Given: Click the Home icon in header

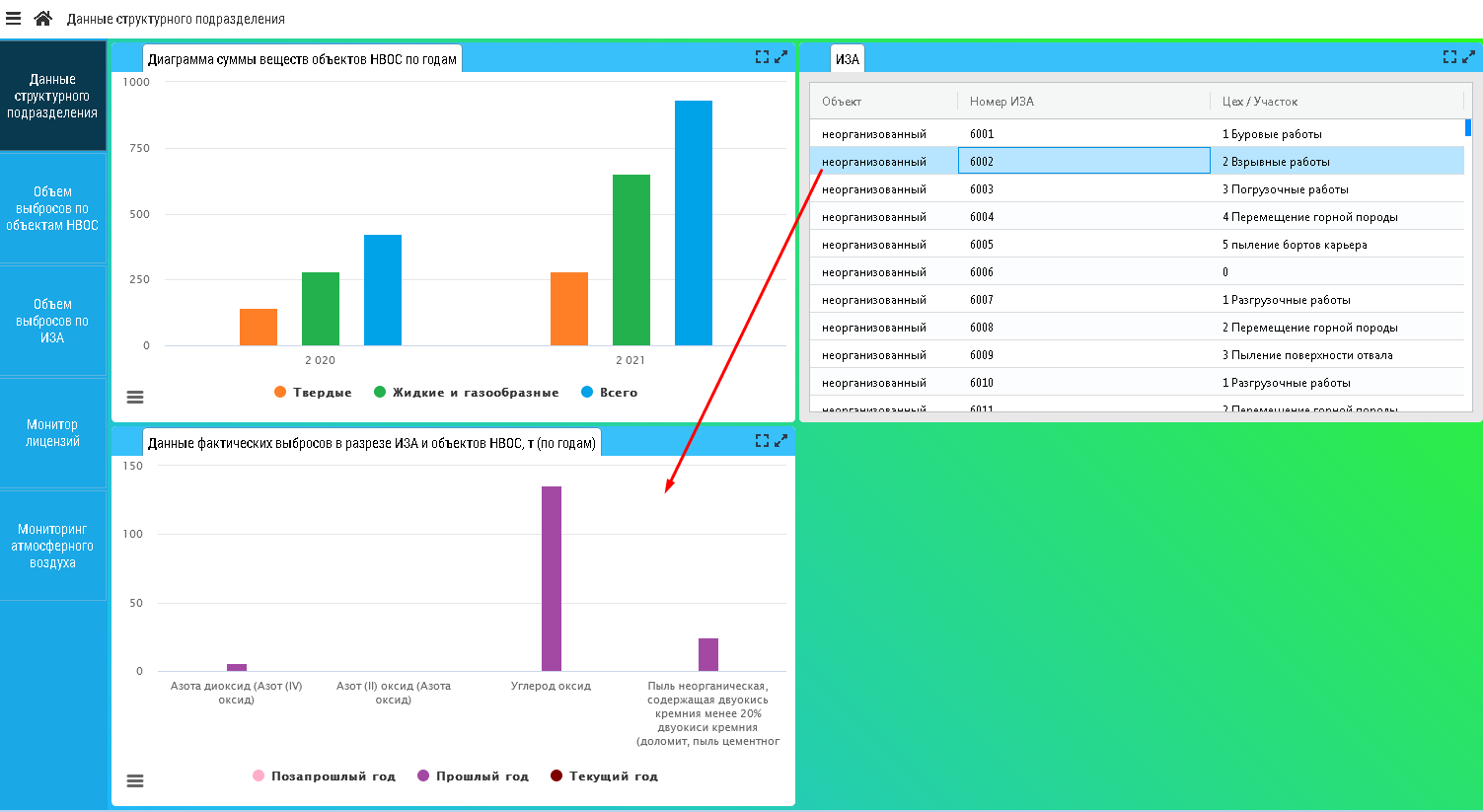Looking at the screenshot, I should pos(42,19).
